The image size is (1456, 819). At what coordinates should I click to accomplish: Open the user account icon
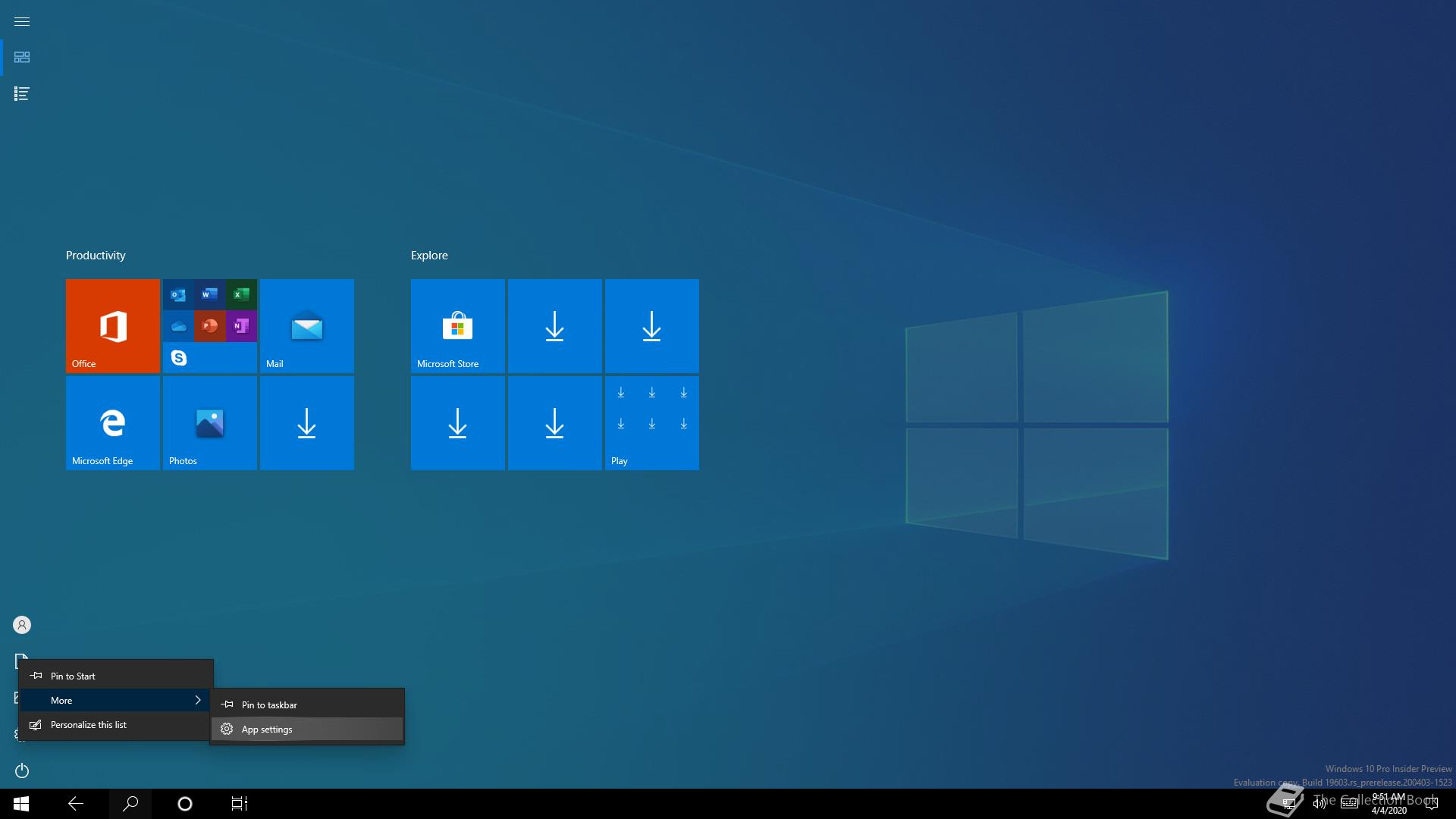point(22,625)
